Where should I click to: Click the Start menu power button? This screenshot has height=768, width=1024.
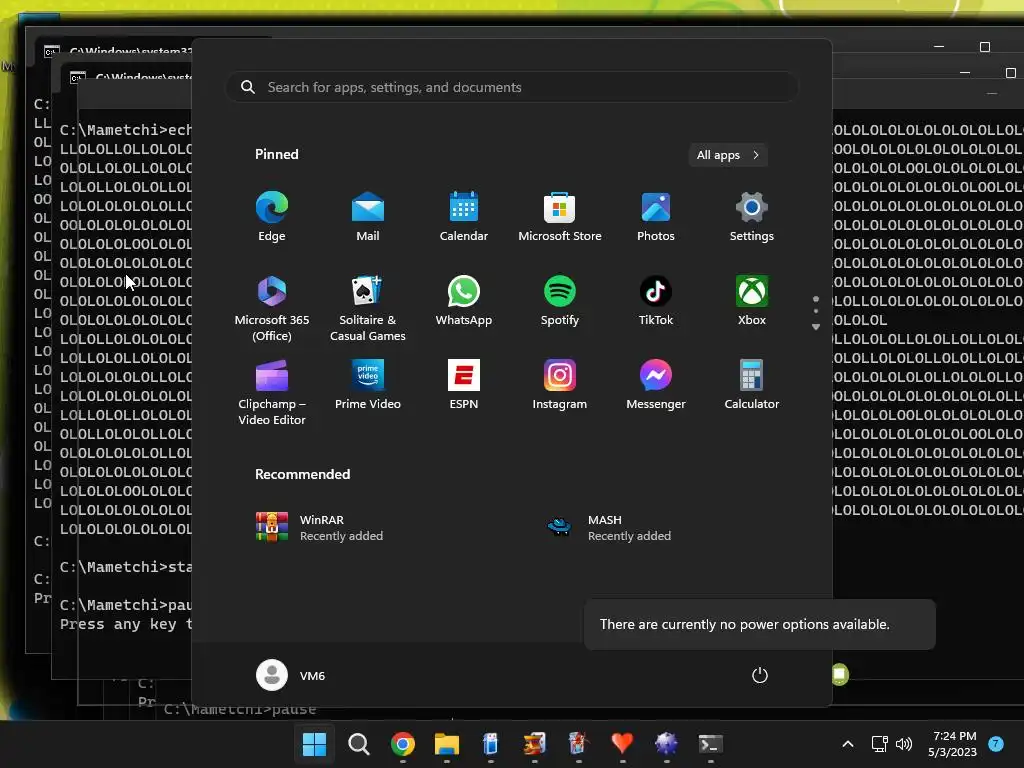(x=760, y=675)
